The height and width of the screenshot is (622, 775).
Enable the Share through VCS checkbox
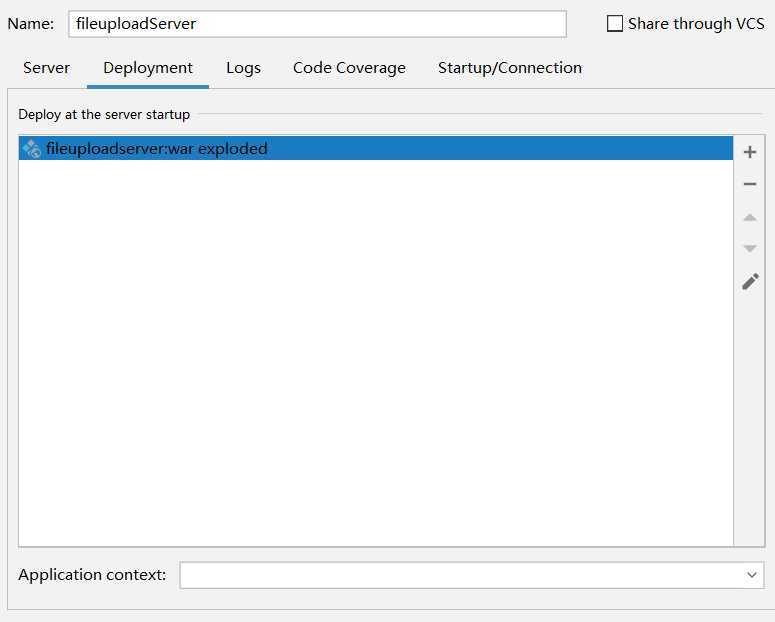click(x=614, y=23)
